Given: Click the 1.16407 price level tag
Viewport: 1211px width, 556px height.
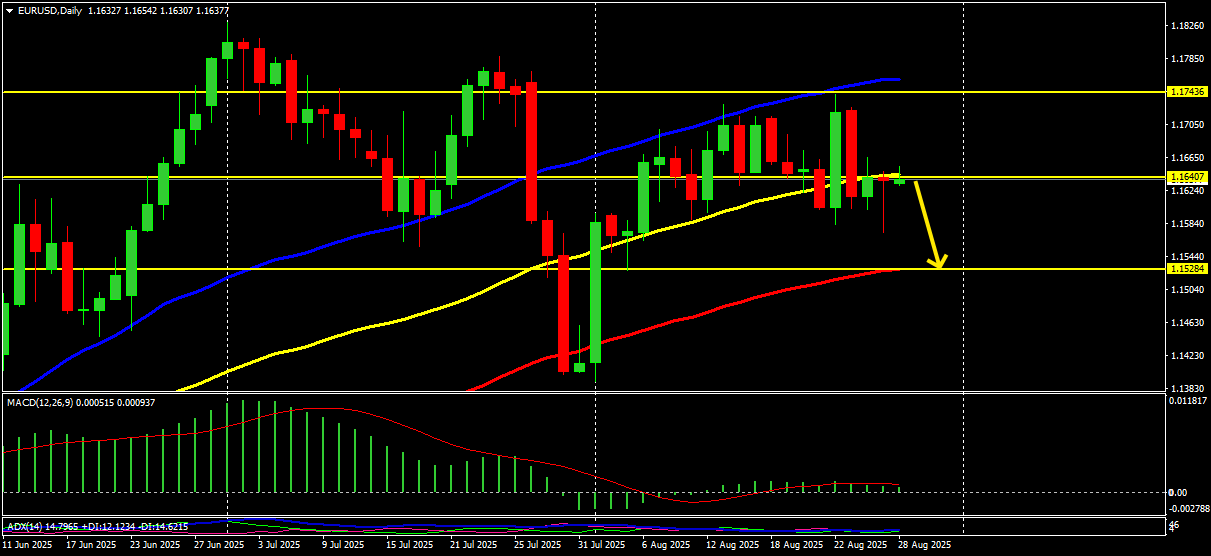Looking at the screenshot, I should pyautogui.click(x=1188, y=177).
